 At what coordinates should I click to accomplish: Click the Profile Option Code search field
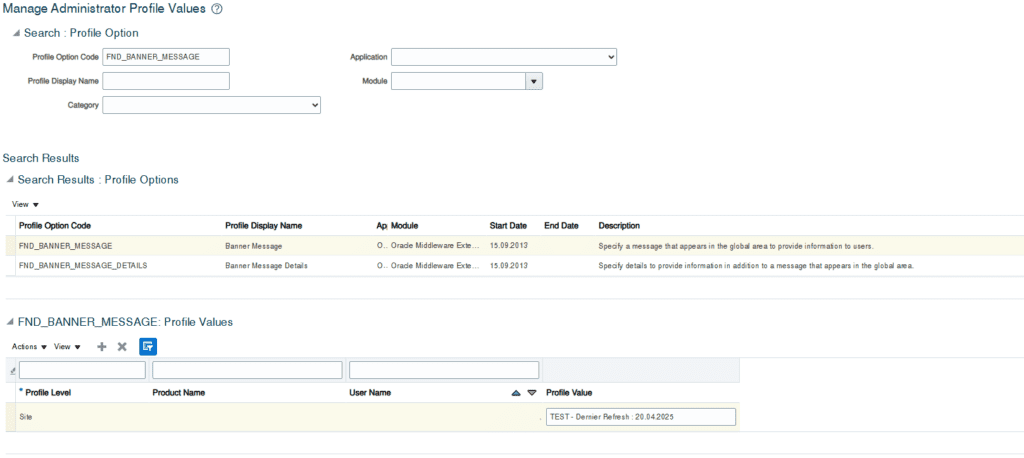pos(166,57)
